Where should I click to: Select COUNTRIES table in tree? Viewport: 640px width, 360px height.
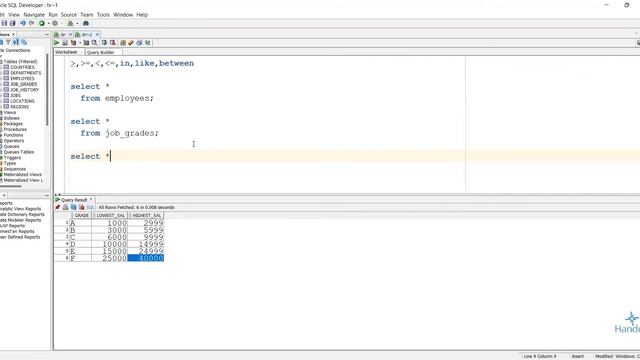click(x=22, y=67)
